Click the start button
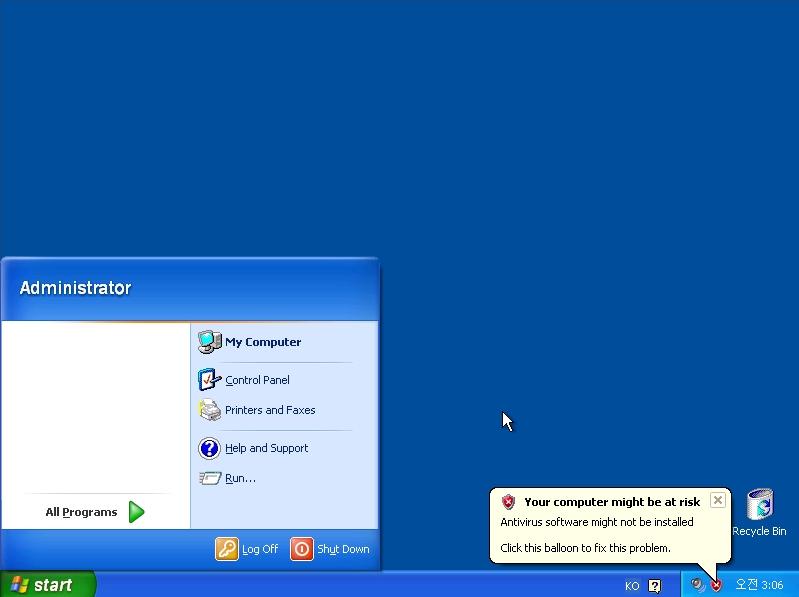The width and height of the screenshot is (799, 597). click(x=47, y=584)
